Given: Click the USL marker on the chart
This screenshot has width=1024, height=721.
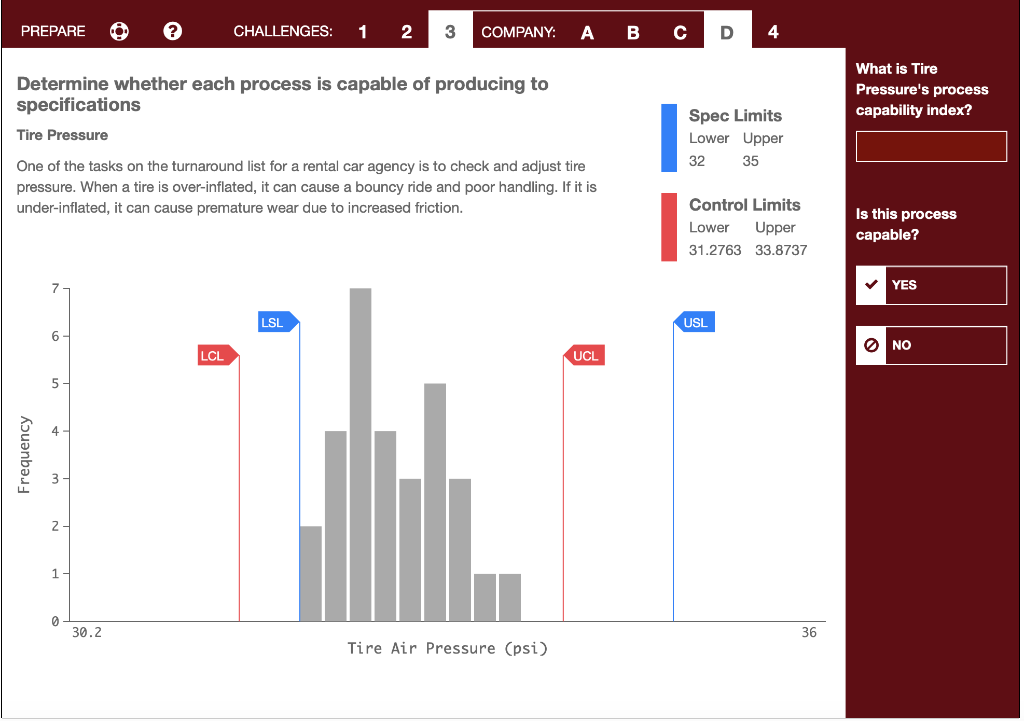Looking at the screenshot, I should (x=694, y=322).
